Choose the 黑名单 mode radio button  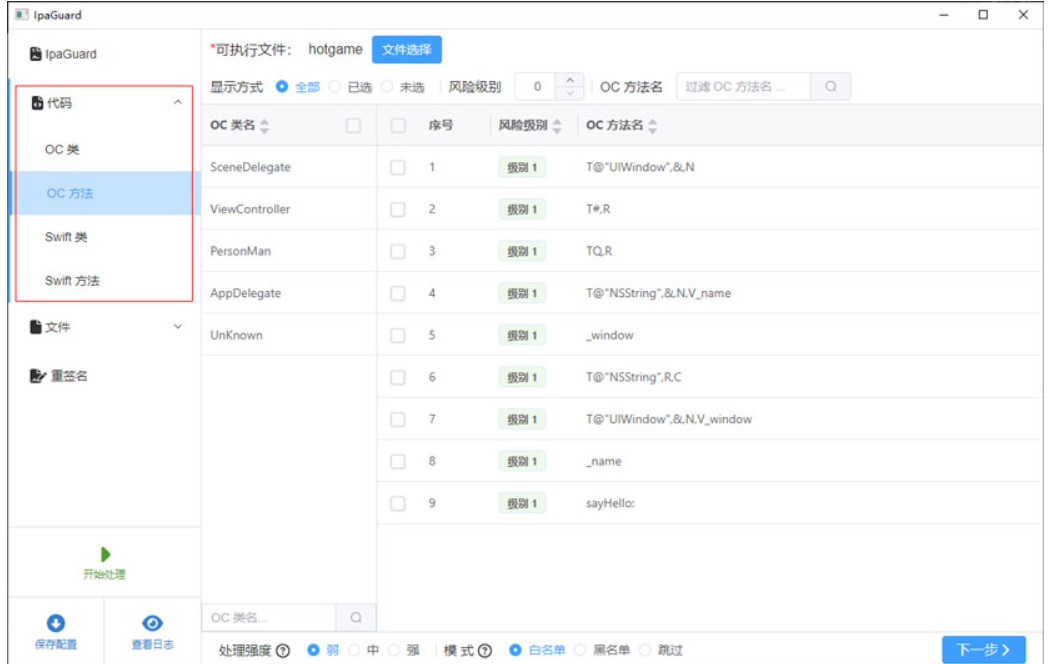point(580,650)
